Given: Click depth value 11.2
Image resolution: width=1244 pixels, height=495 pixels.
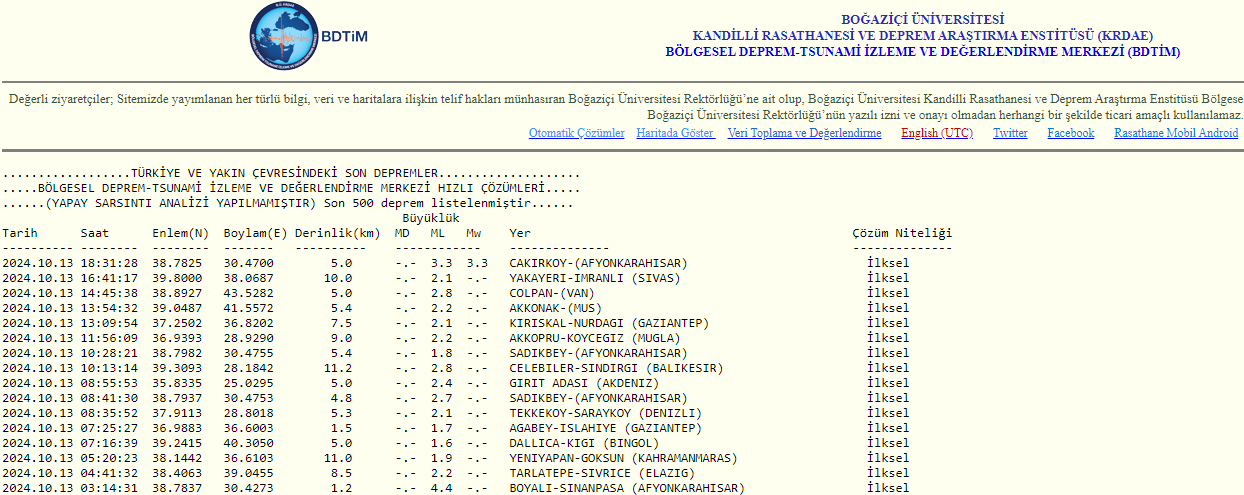Looking at the screenshot, I should [x=338, y=368].
